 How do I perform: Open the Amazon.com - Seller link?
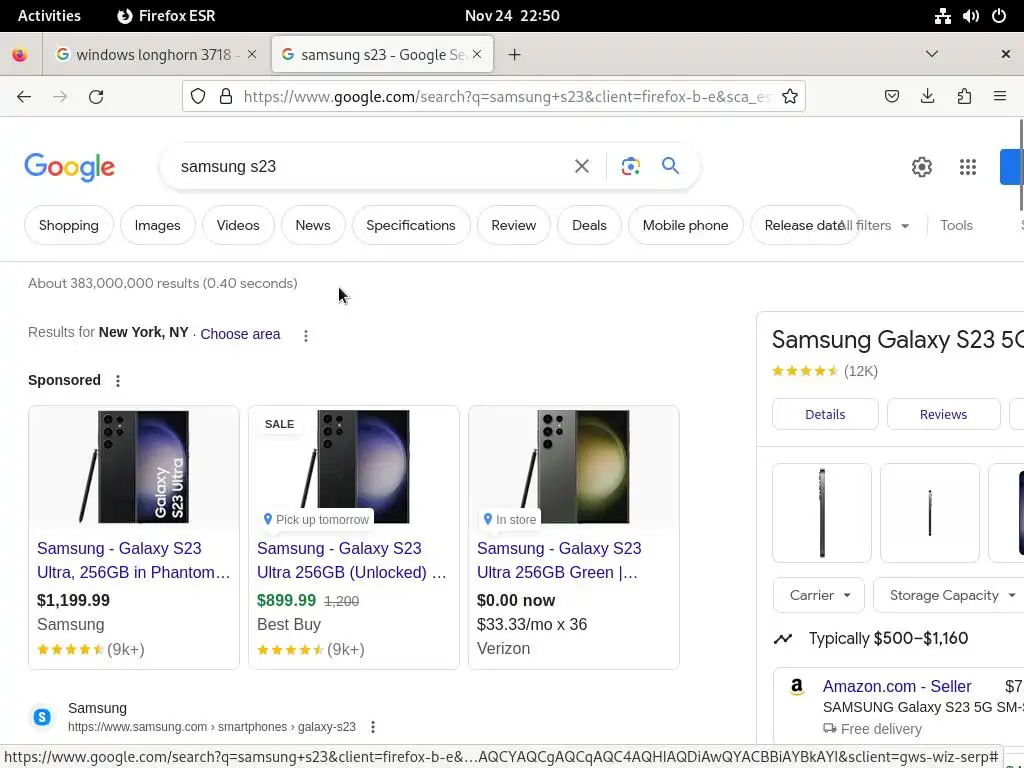(897, 686)
